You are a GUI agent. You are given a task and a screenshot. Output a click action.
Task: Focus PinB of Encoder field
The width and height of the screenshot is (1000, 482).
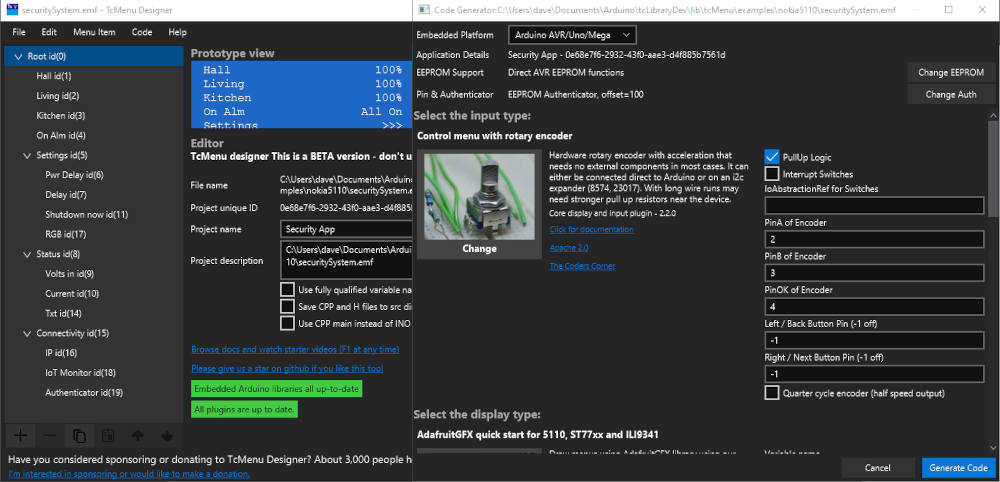[874, 273]
